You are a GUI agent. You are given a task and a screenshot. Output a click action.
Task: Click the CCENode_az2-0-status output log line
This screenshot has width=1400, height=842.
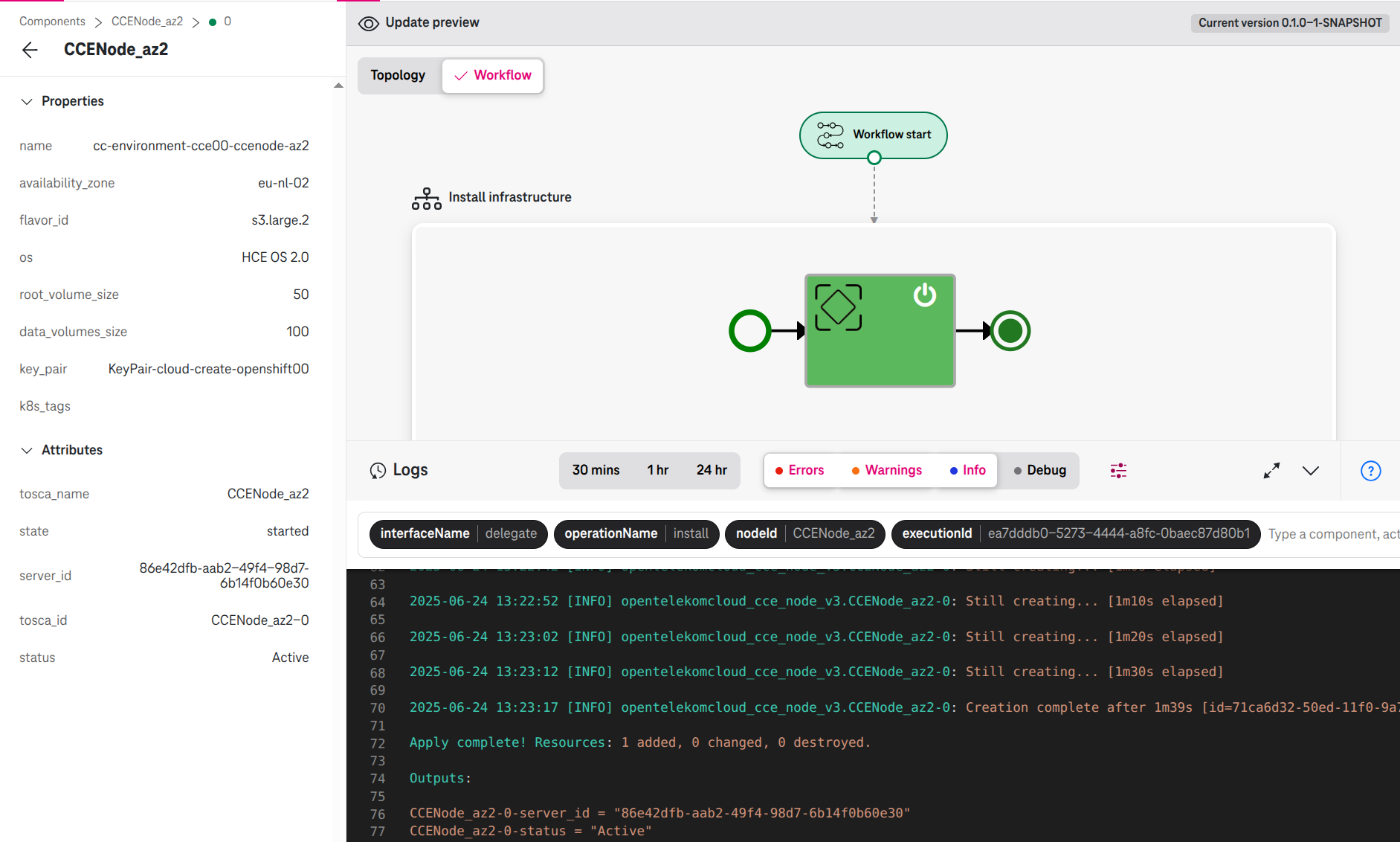coord(530,831)
